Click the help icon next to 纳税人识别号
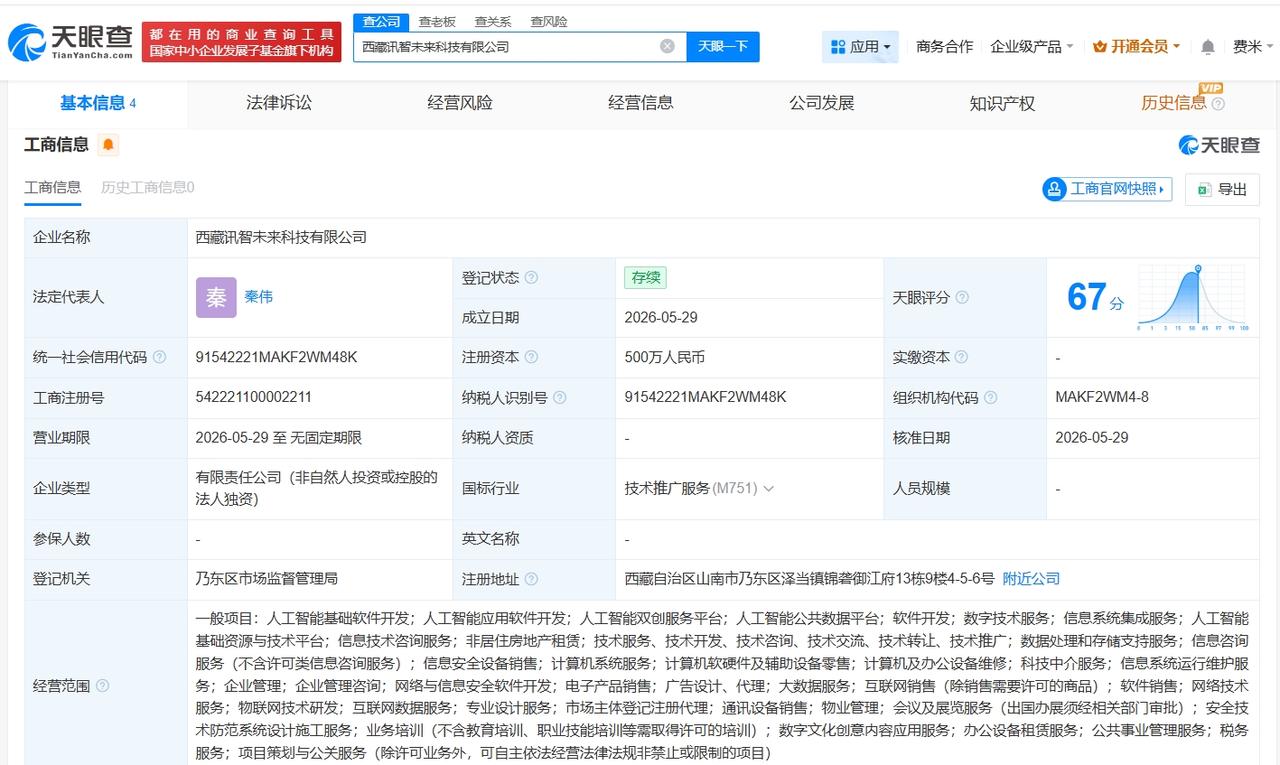This screenshot has height=765, width=1280. click(560, 397)
